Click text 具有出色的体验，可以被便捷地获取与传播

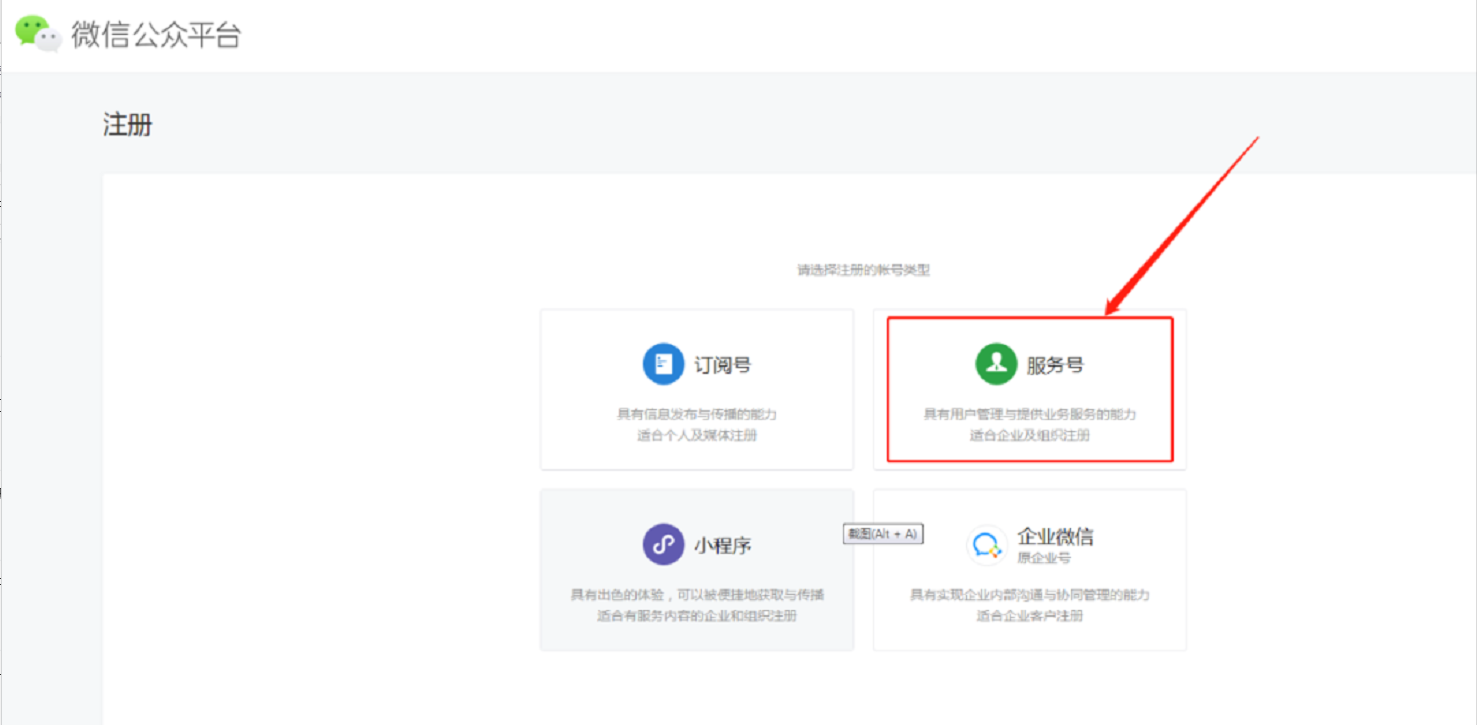point(697,595)
